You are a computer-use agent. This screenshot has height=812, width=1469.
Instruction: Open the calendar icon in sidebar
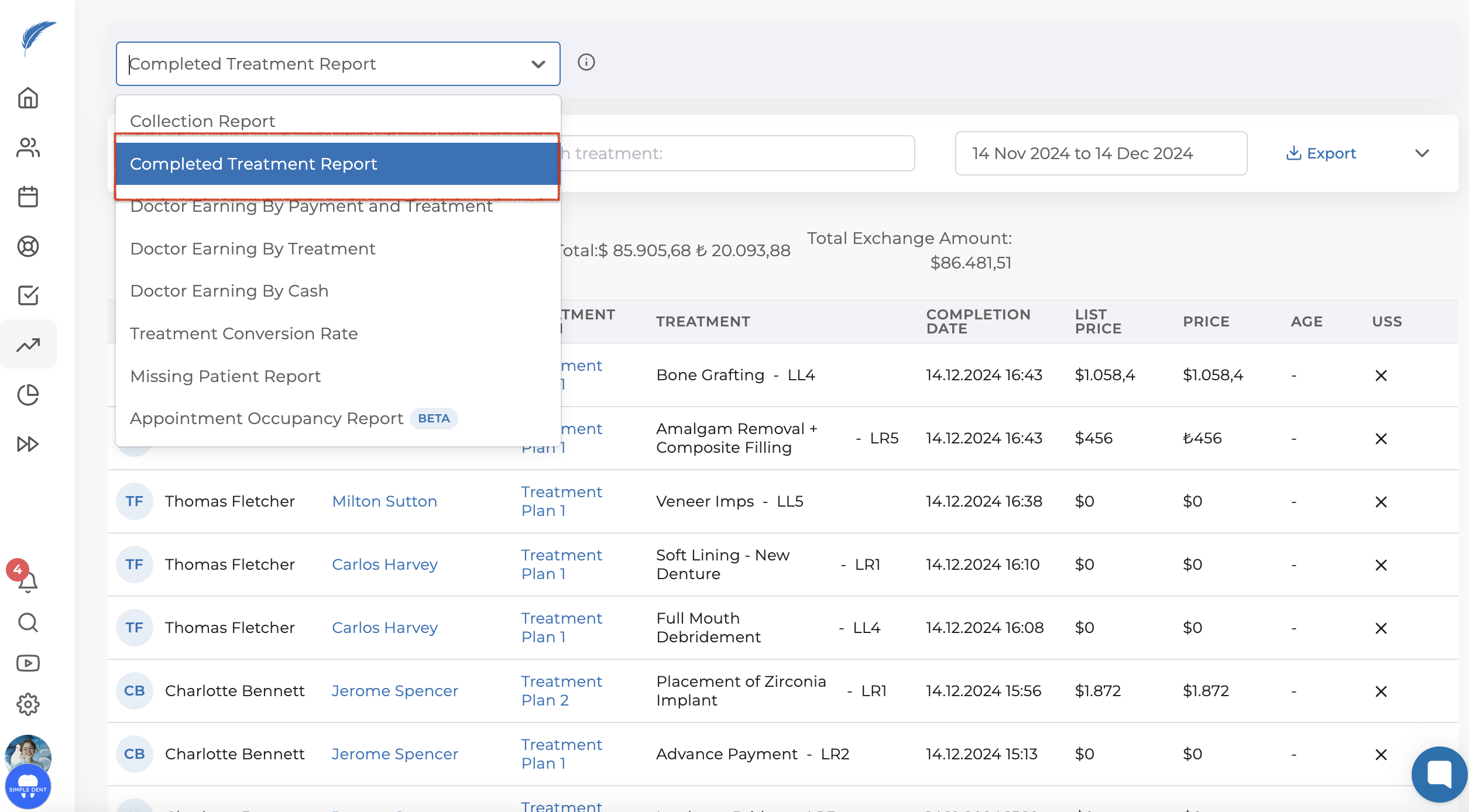[28, 197]
